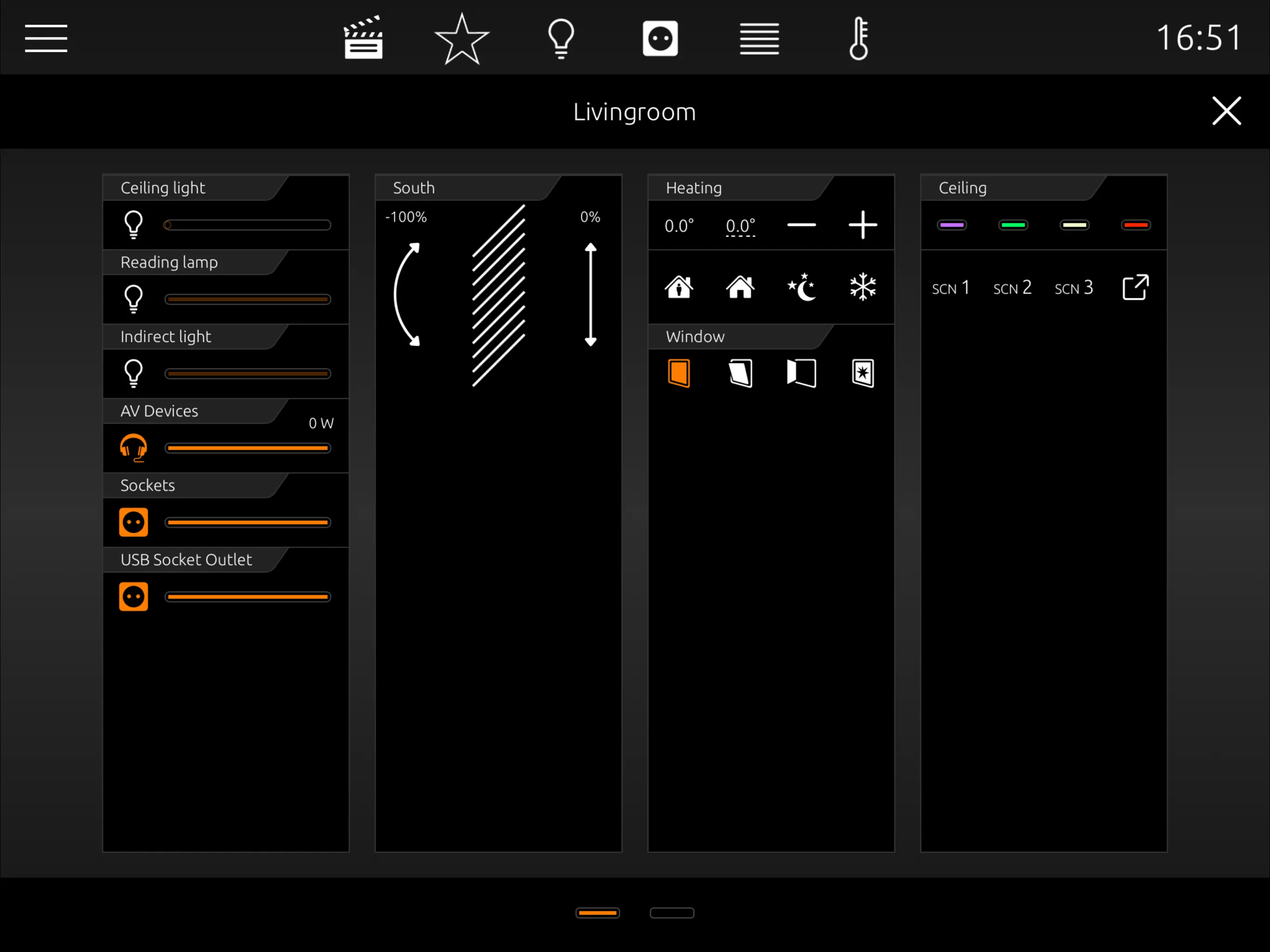Decrease heating setpoint with minus
The image size is (1270, 952).
coord(801,225)
